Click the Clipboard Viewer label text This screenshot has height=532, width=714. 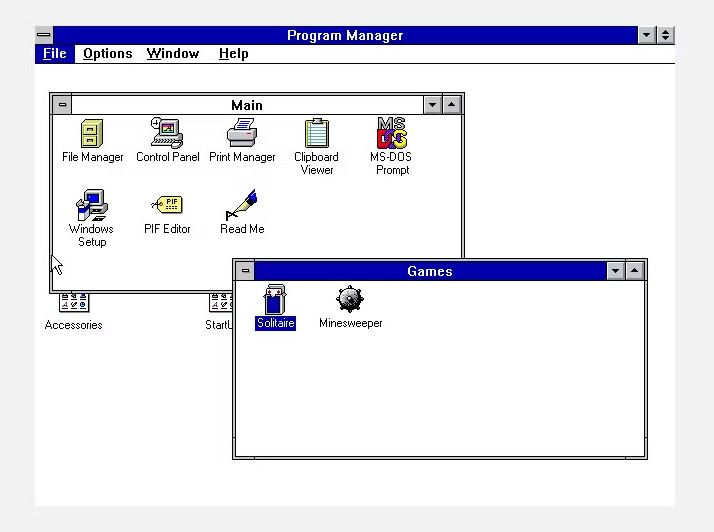(316, 163)
